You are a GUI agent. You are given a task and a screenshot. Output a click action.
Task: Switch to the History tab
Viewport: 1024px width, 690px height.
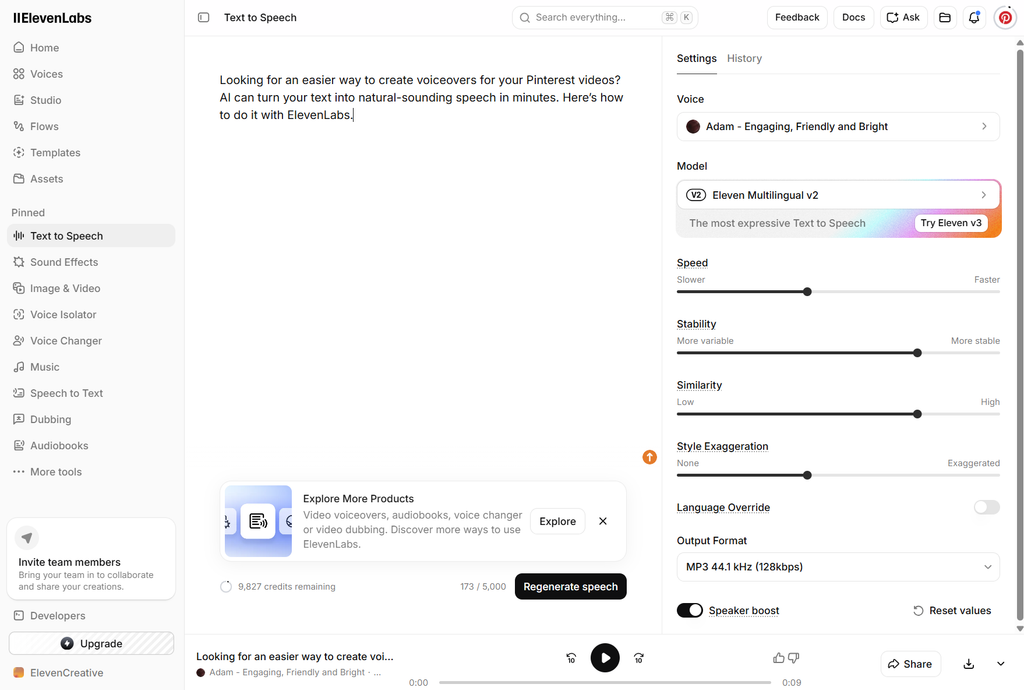click(x=744, y=58)
